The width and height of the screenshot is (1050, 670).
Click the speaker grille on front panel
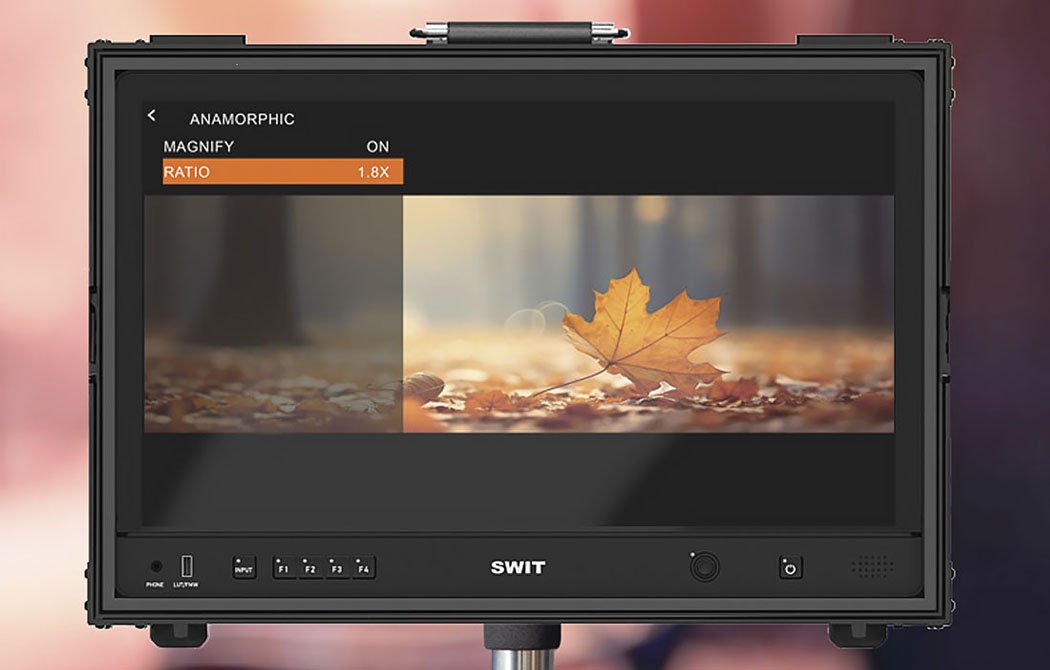coord(871,567)
